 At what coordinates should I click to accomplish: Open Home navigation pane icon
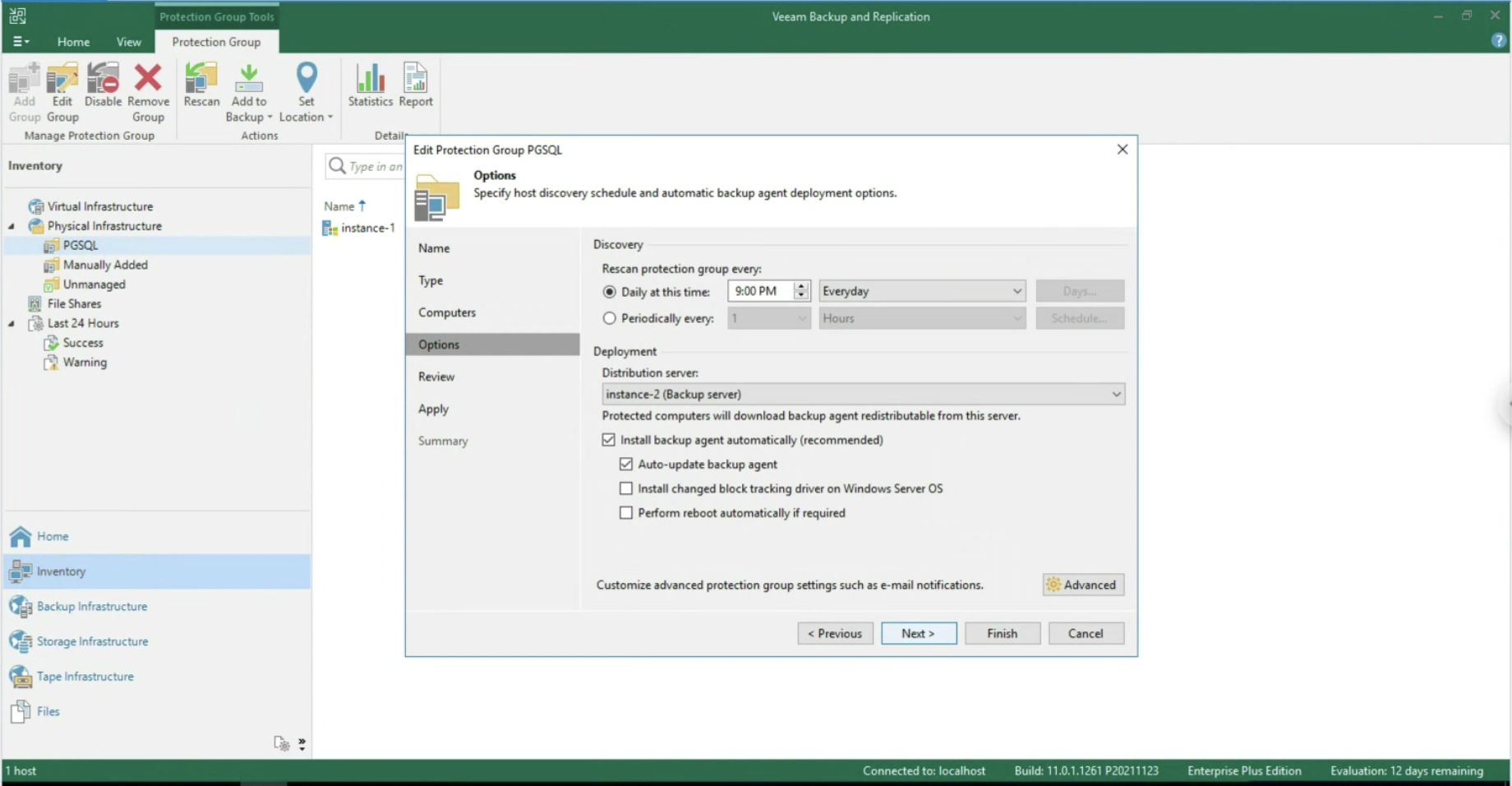pos(21,537)
